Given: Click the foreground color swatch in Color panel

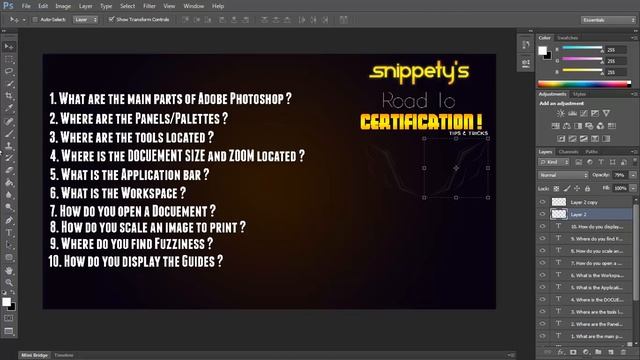Looking at the screenshot, I should coord(542,51).
